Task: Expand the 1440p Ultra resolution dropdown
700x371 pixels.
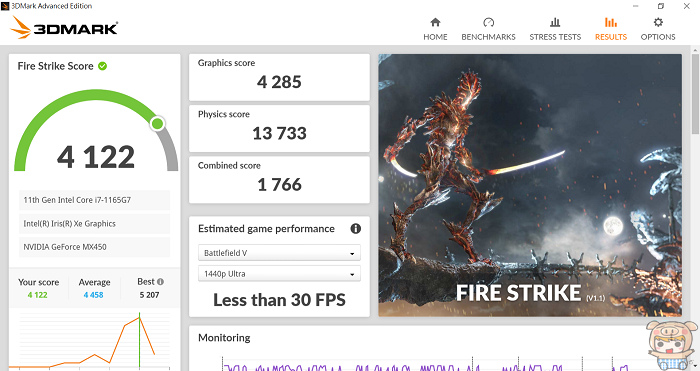Action: click(x=279, y=274)
